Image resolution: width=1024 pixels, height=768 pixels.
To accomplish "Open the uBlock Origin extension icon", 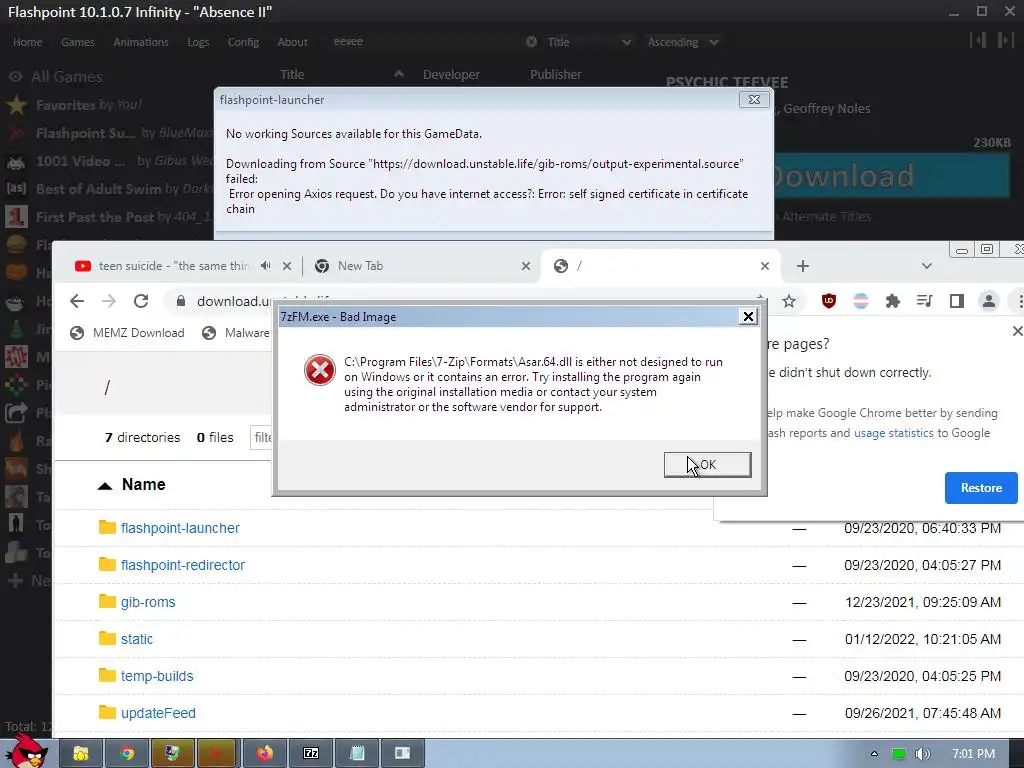I will (x=829, y=301).
